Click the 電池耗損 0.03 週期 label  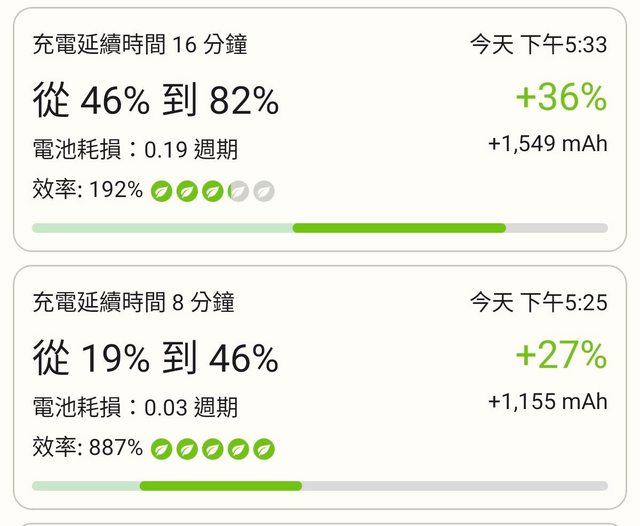click(135, 408)
